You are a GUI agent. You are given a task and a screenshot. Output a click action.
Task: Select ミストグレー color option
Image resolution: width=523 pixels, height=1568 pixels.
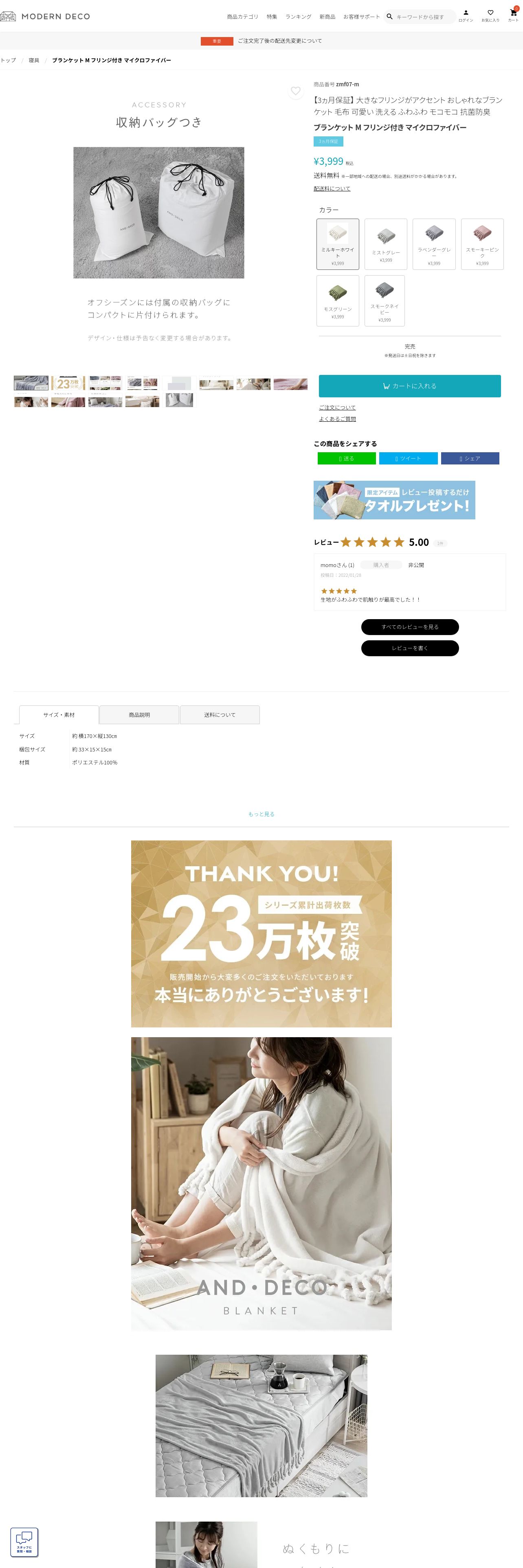click(386, 244)
